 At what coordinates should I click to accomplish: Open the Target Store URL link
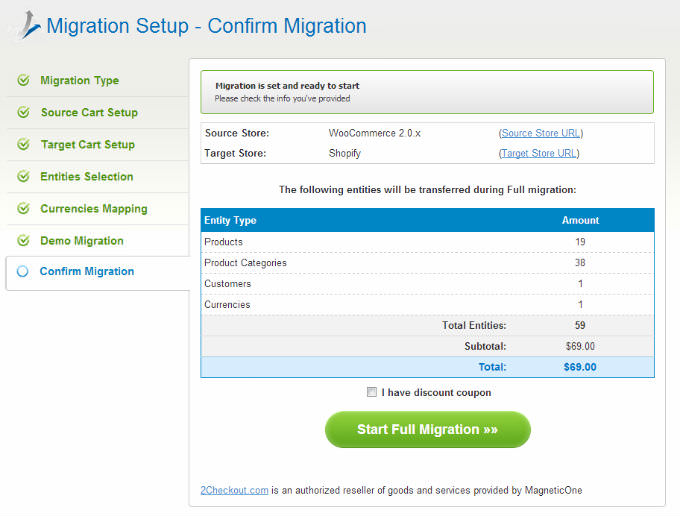(x=539, y=153)
